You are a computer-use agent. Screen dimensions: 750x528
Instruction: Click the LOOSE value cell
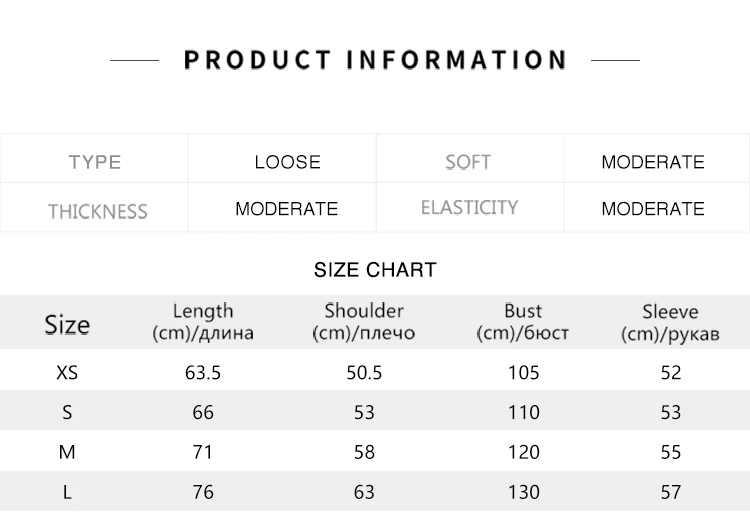287,162
